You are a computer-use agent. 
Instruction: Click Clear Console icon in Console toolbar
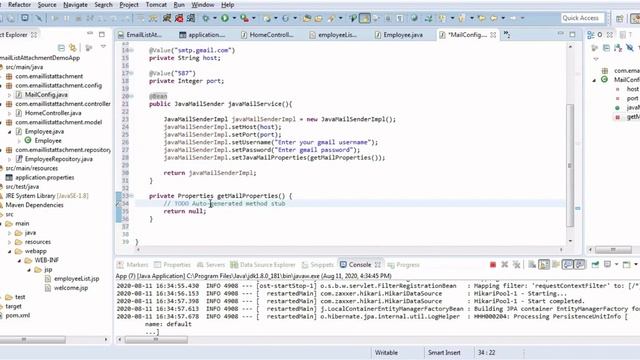(x=532, y=265)
